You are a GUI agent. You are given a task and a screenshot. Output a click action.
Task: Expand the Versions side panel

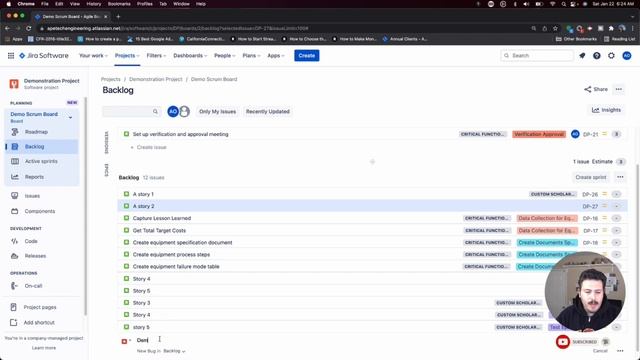[107, 142]
